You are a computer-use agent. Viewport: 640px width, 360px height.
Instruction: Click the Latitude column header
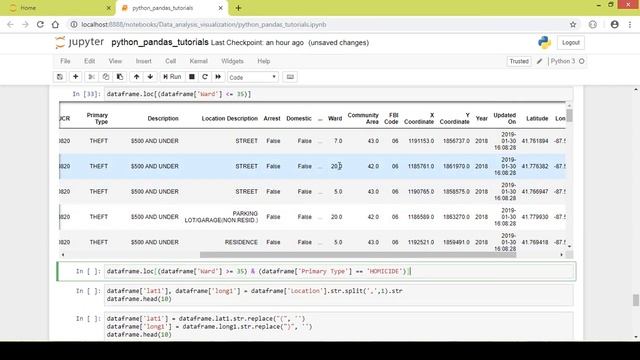537,118
